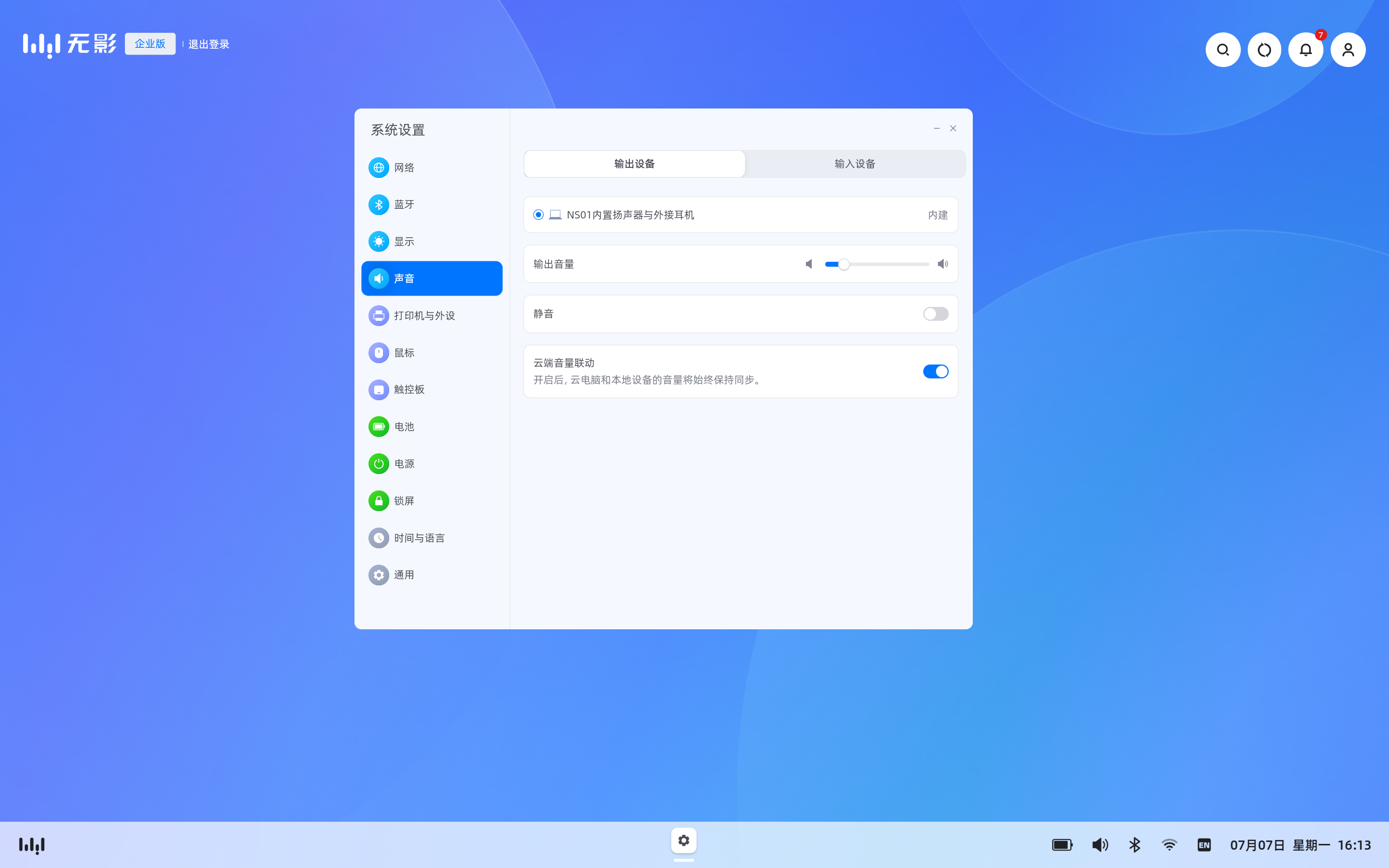
Task: Adjust the 输出音量 volume slider
Action: 876,264
